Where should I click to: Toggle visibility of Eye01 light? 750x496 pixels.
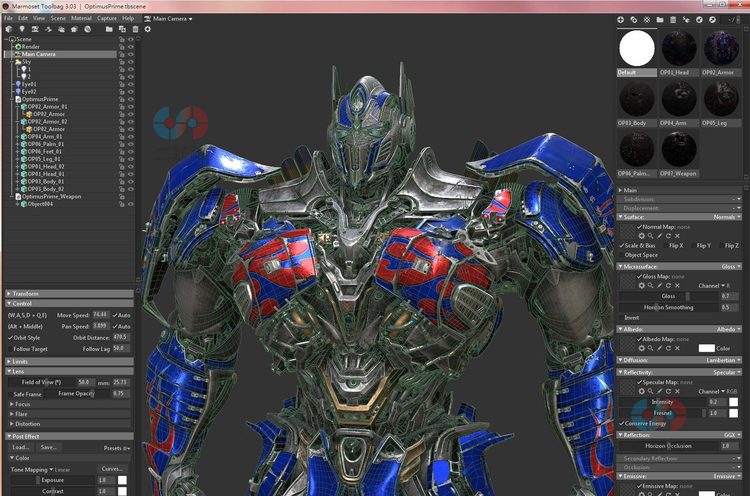(x=131, y=84)
